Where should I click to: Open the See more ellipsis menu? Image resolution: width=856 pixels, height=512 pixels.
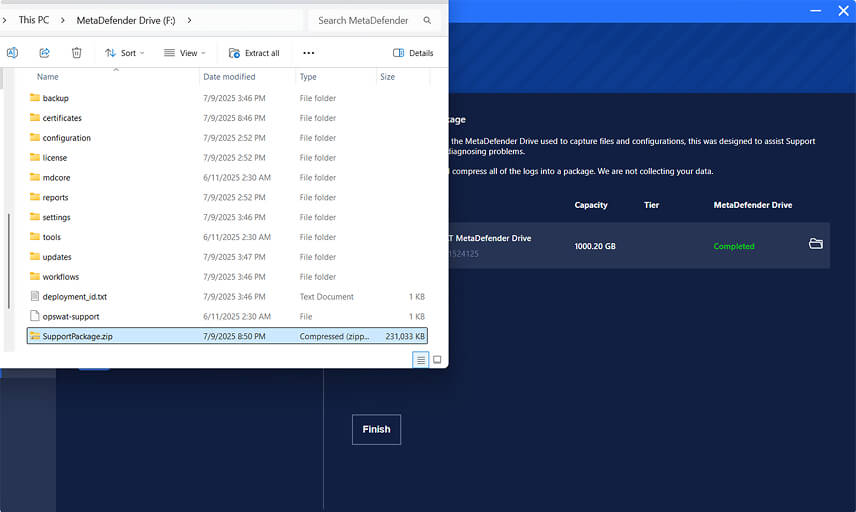coord(308,53)
